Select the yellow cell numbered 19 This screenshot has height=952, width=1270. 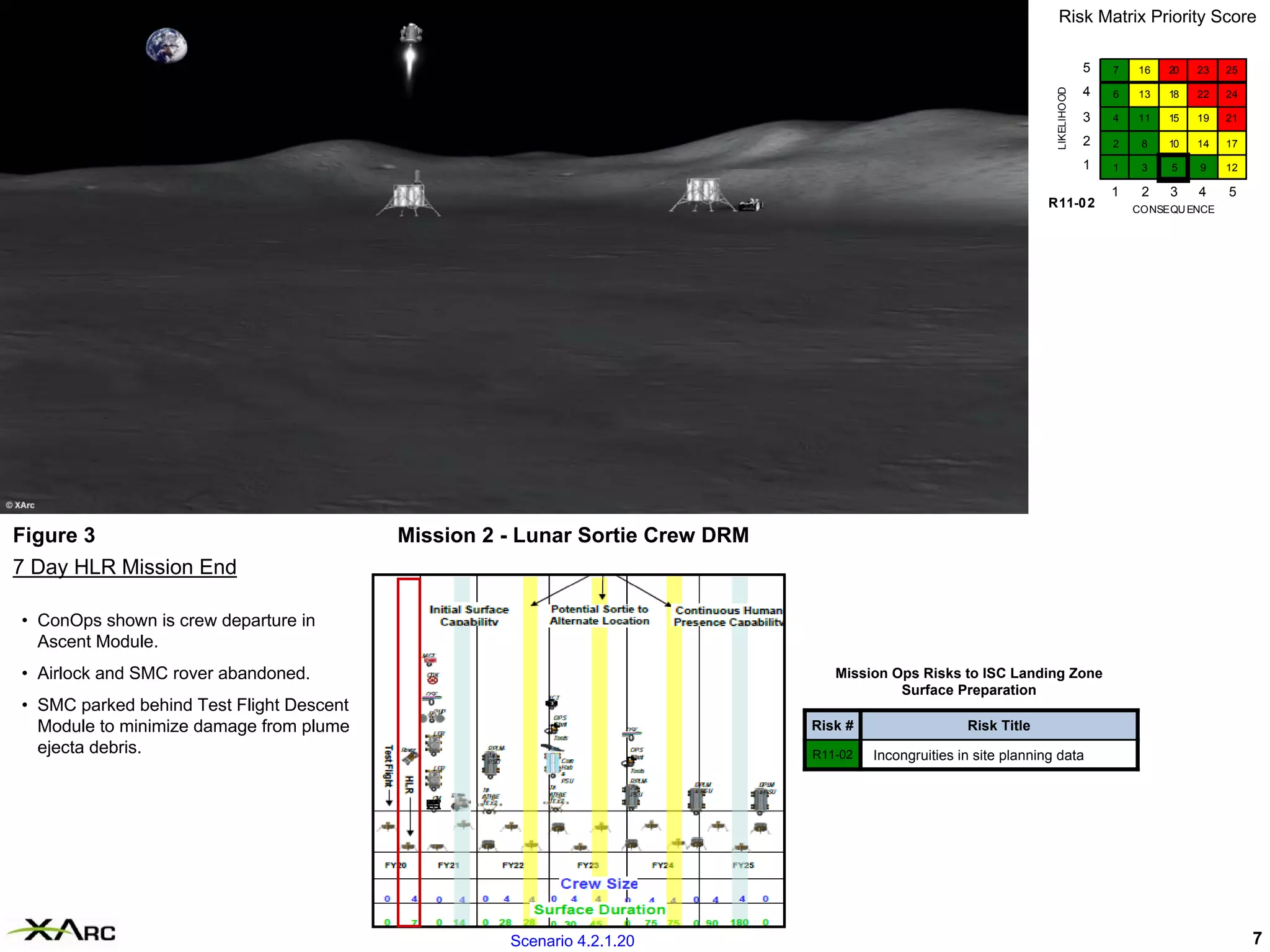[x=1202, y=118]
